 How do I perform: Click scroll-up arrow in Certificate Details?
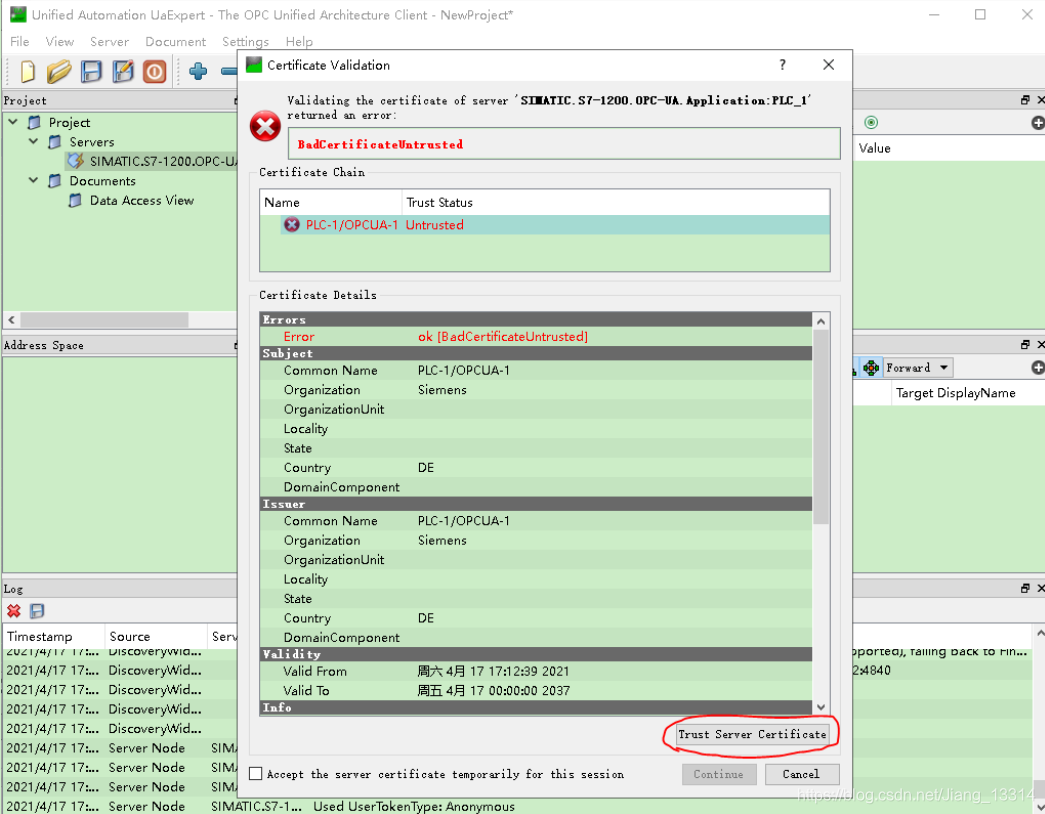[x=821, y=321]
